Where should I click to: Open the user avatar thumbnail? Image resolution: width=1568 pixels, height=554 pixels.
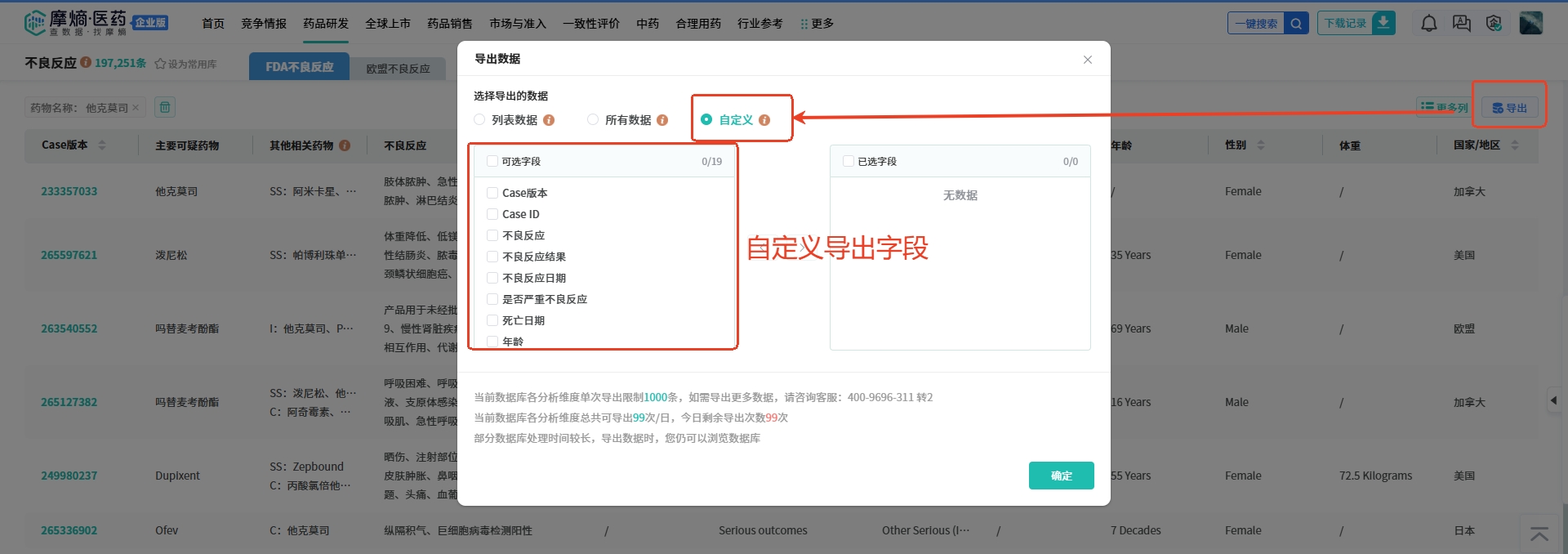click(1530, 23)
